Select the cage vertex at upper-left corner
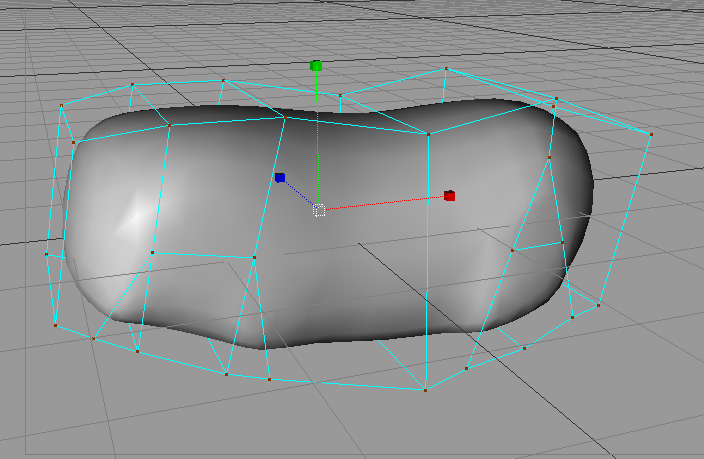704x459 pixels. (x=61, y=105)
